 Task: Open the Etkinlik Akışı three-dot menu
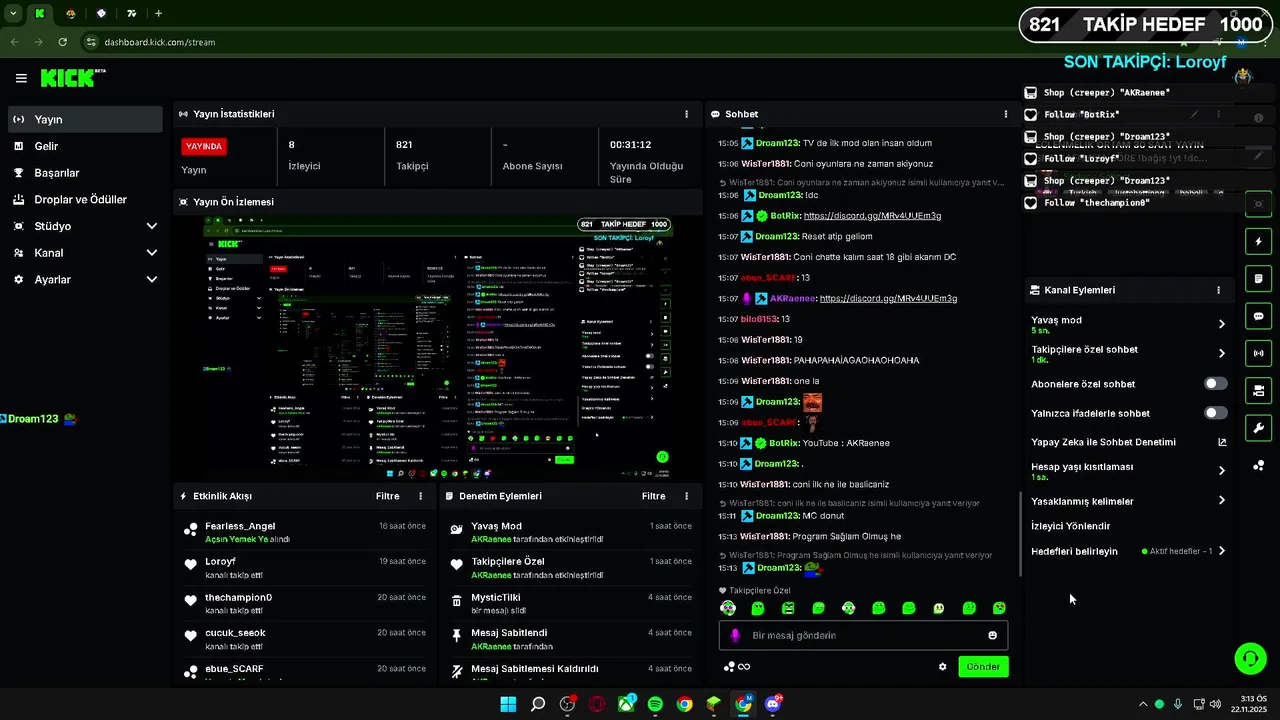point(420,496)
